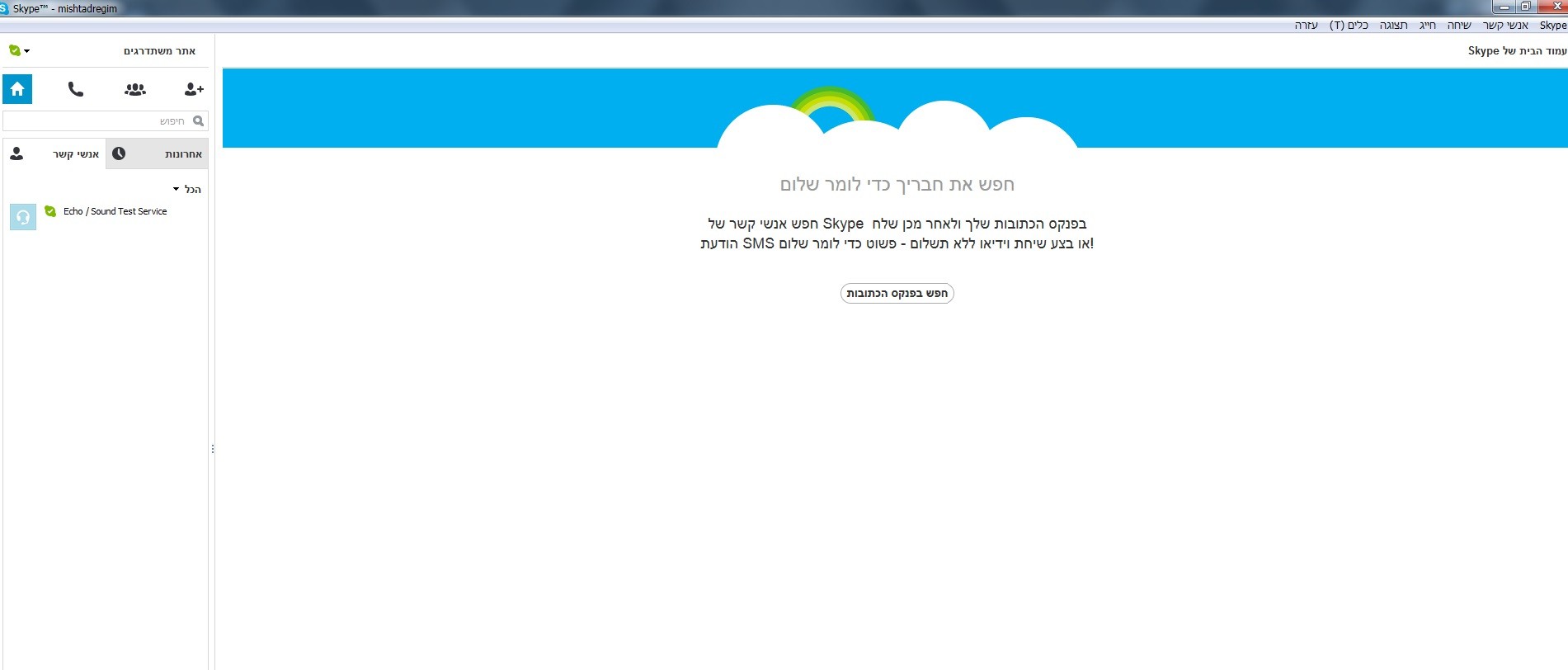Open the phone dial pad icon
Screen dimensions: 1568x670
click(x=76, y=89)
